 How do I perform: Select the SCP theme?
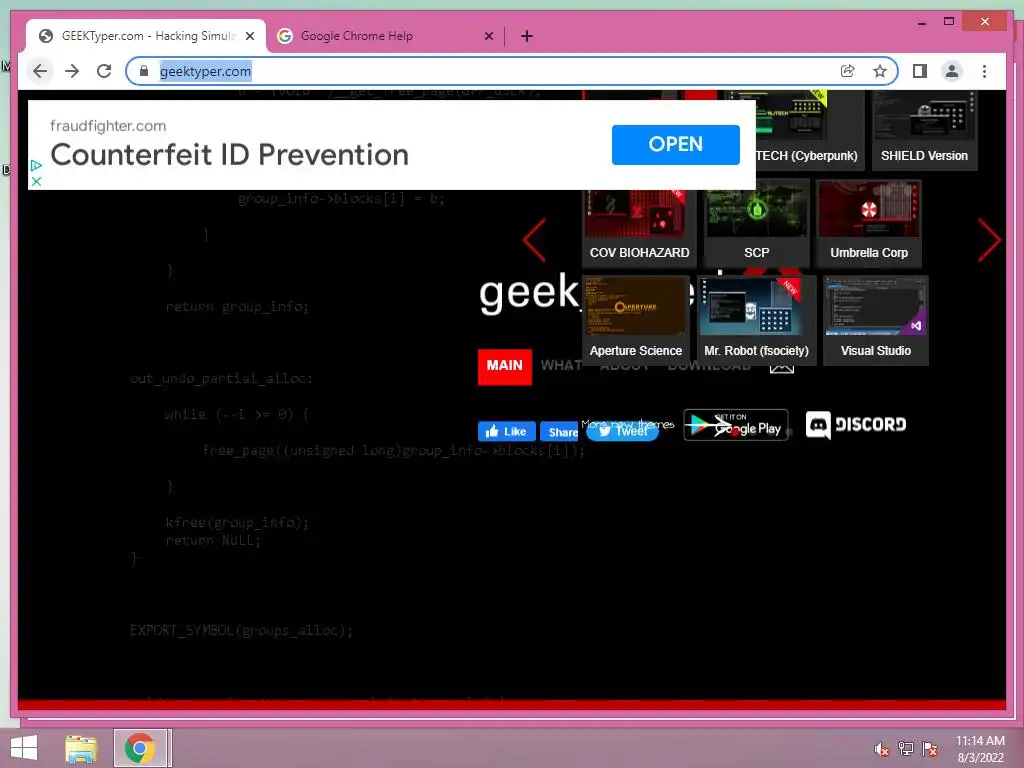[x=756, y=223]
